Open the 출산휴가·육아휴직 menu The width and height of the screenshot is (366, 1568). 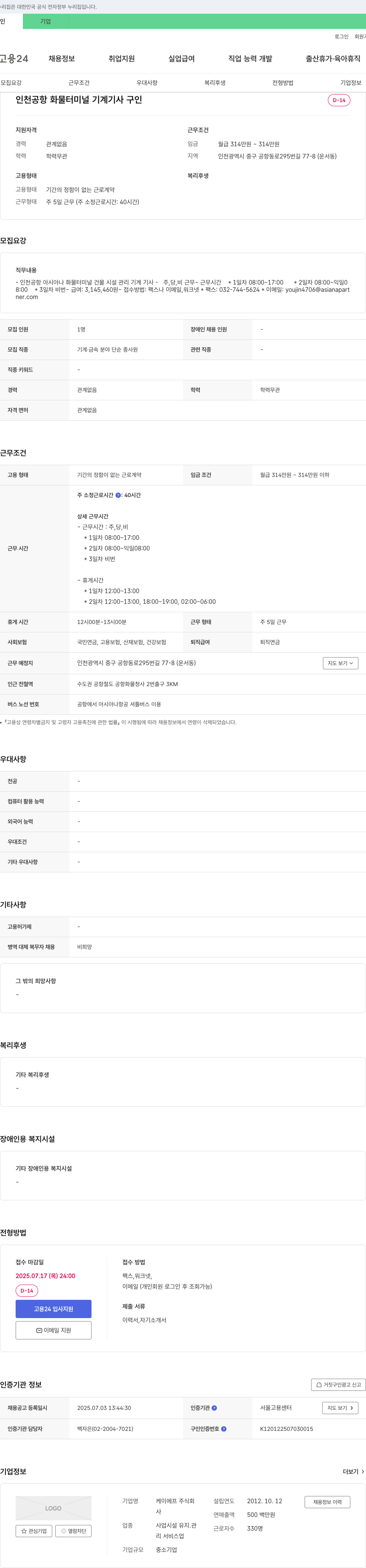(332, 58)
